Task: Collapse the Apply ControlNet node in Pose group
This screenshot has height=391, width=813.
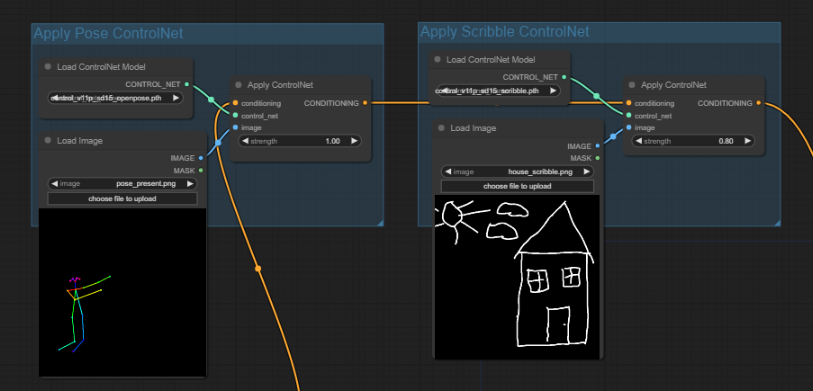Action: tap(239, 85)
